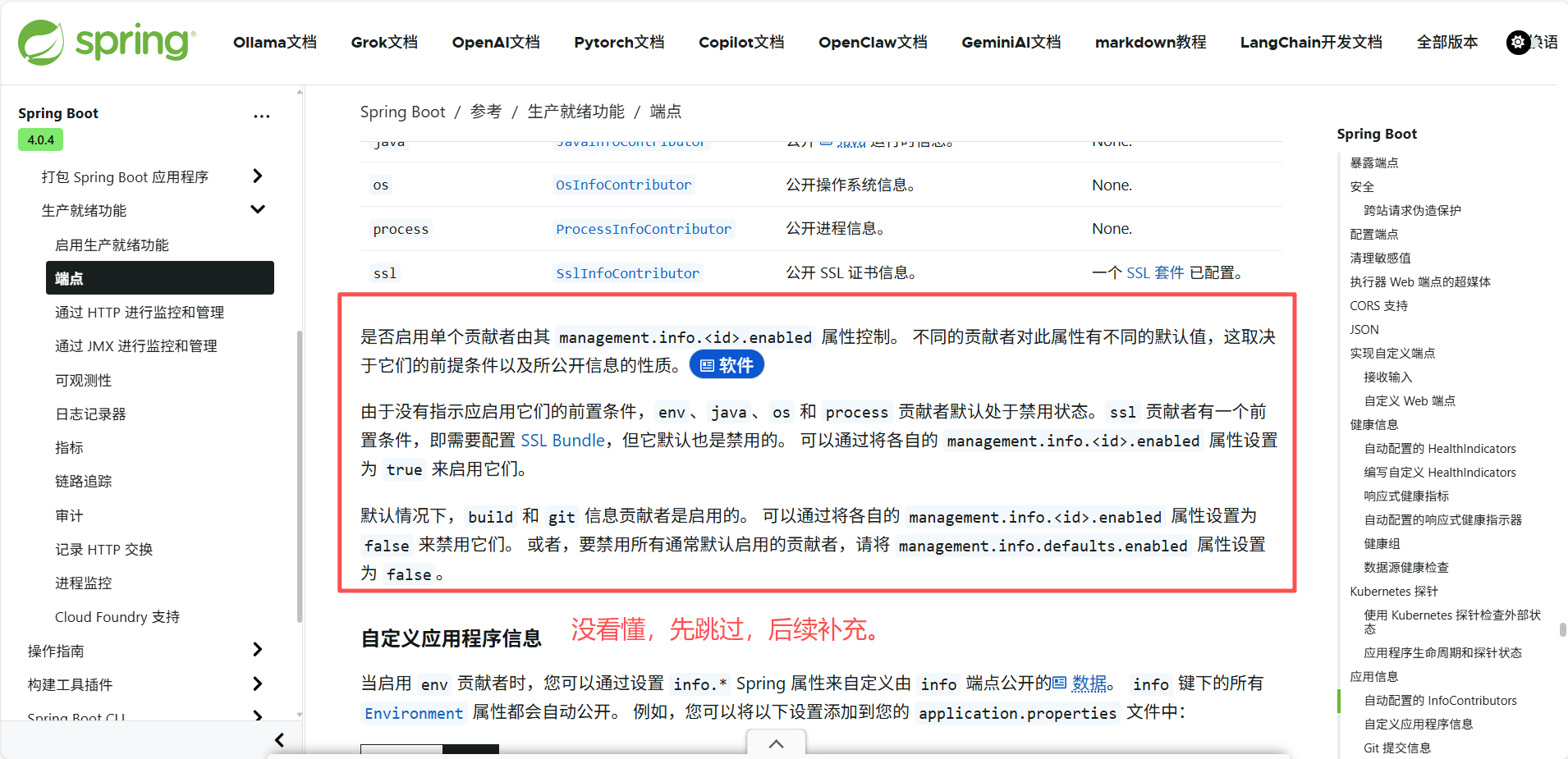Screen dimensions: 1568x759
Task: Open the Grok文档 menu item
Action: click(x=384, y=42)
